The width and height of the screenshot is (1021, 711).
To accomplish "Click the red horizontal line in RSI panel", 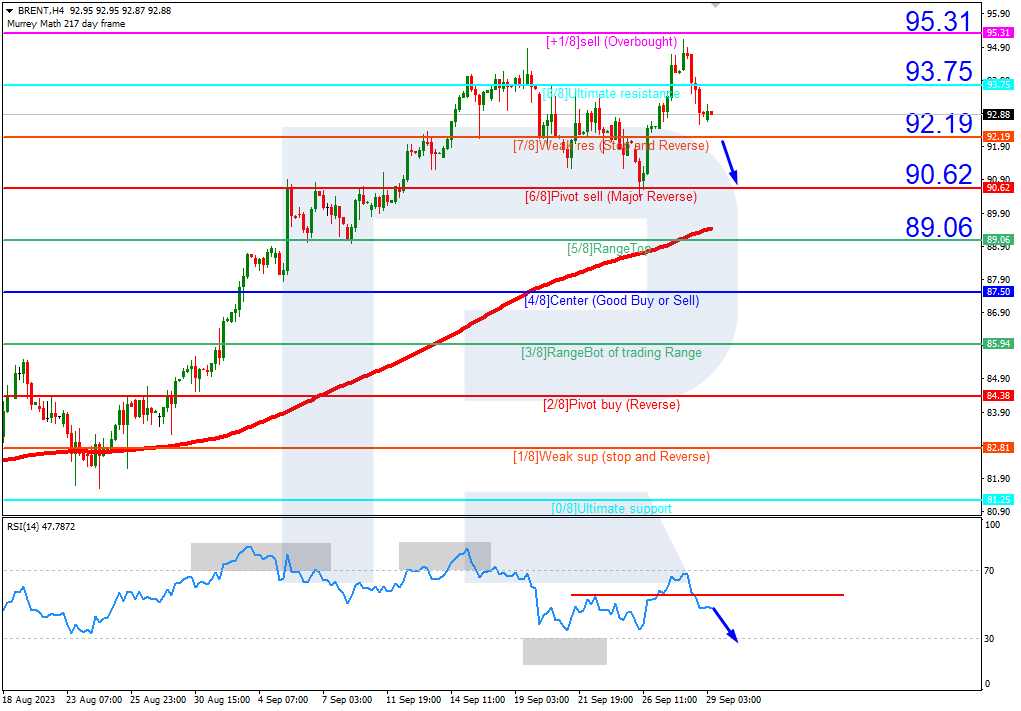I will 707,594.
